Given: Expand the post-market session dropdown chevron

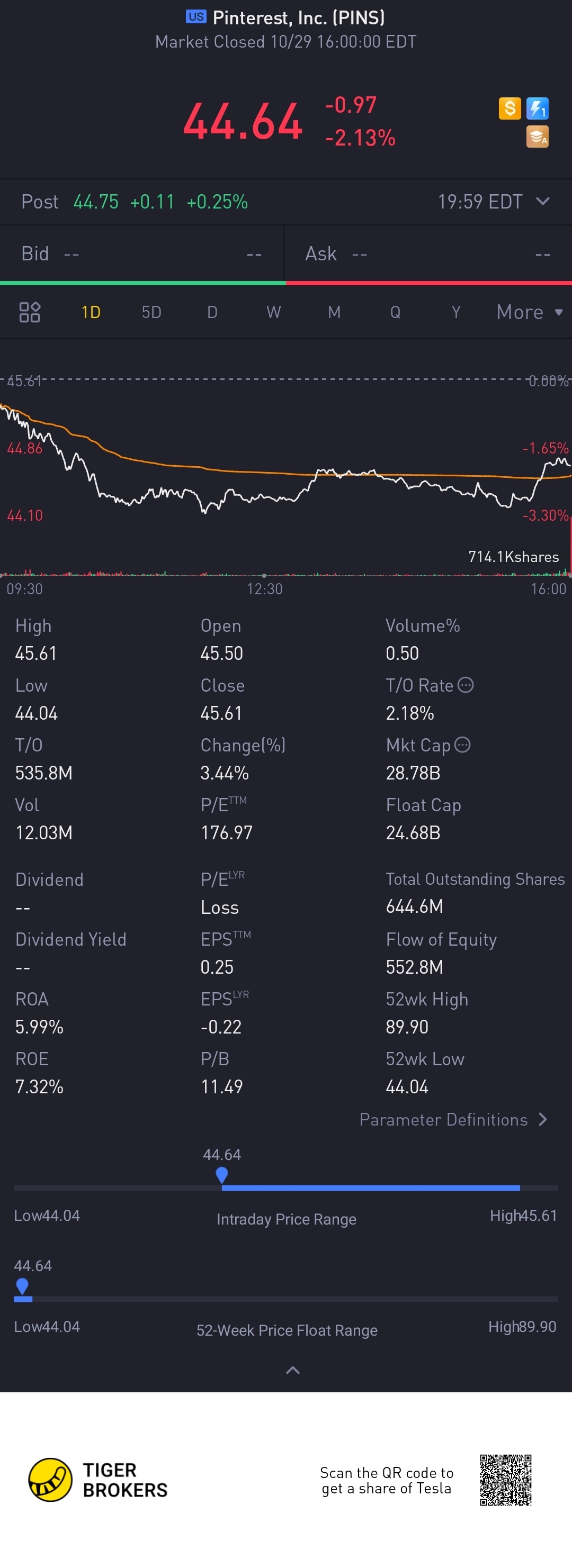Looking at the screenshot, I should point(543,202).
